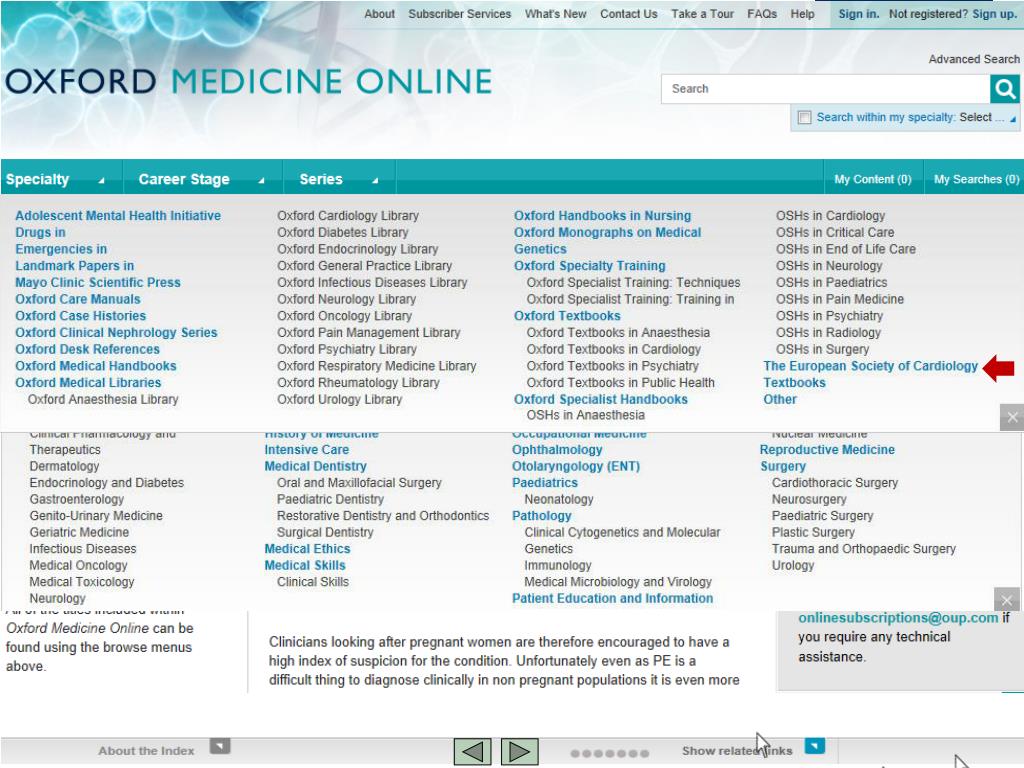
Task: Click the About link in top bar
Action: click(x=379, y=14)
